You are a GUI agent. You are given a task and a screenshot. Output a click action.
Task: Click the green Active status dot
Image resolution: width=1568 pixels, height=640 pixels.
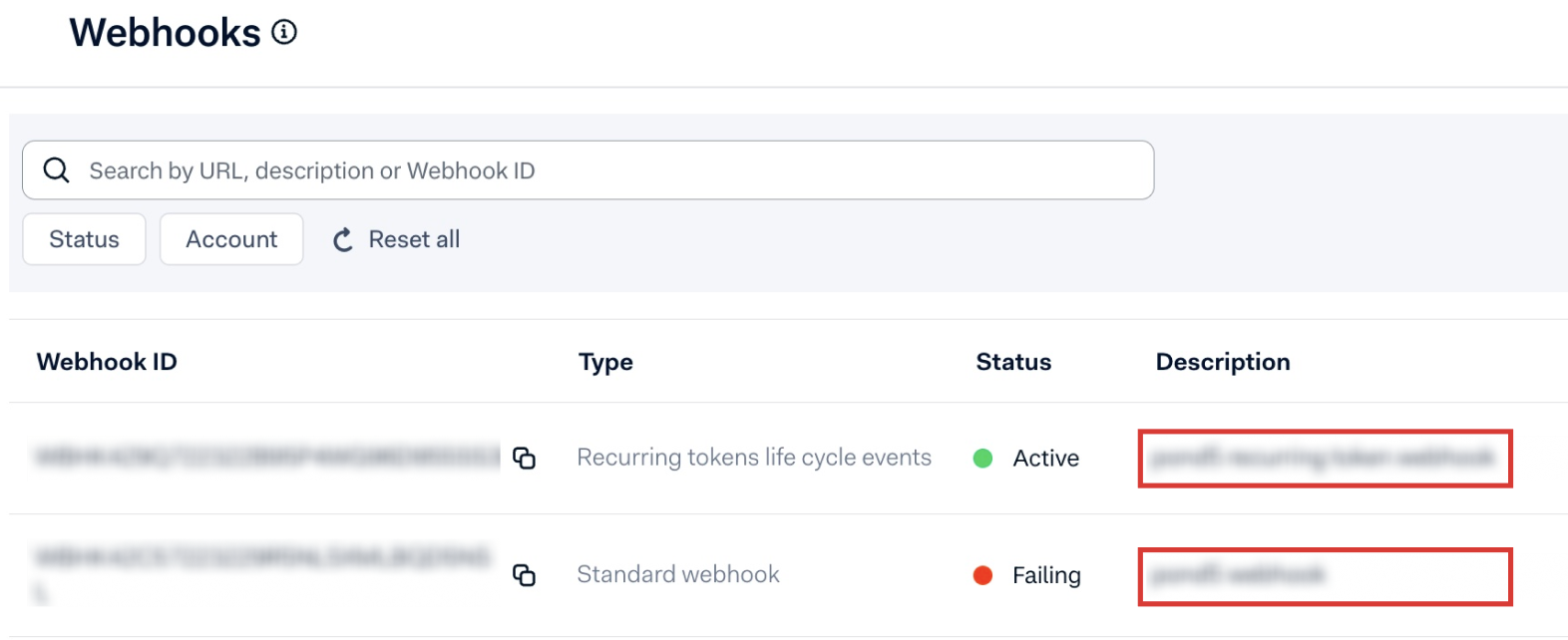(x=982, y=459)
